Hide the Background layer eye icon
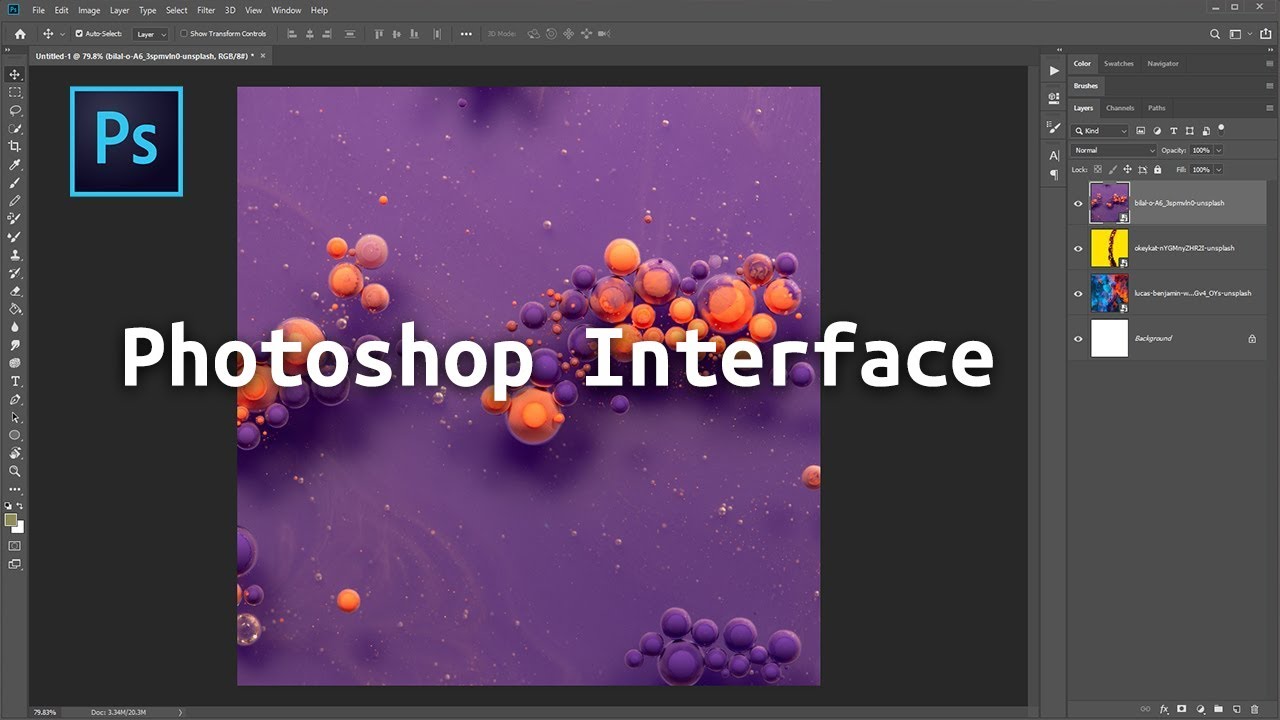 [x=1078, y=338]
